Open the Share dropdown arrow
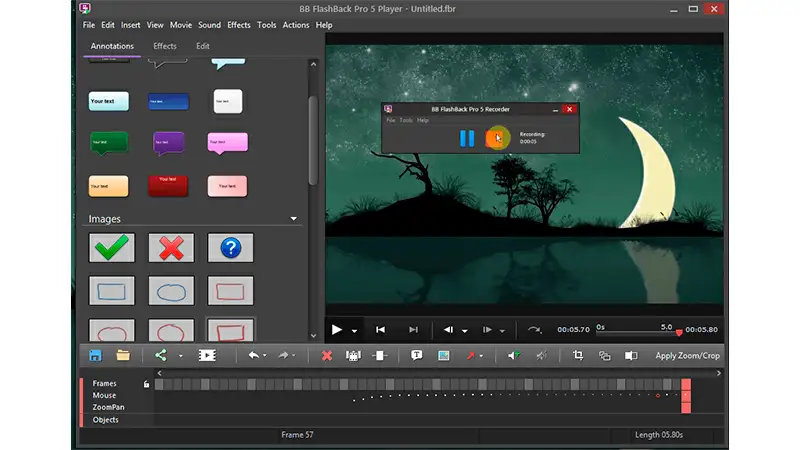 [x=181, y=356]
